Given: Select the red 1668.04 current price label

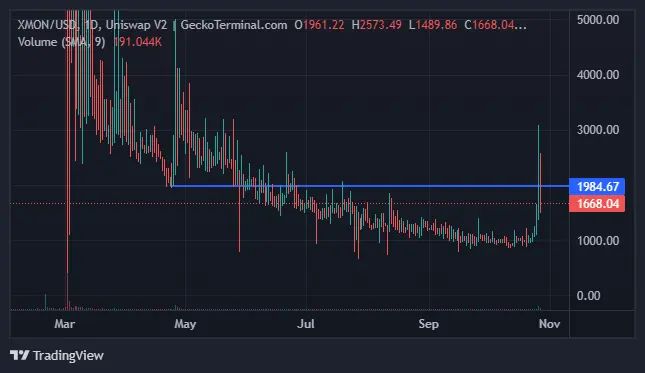Looking at the screenshot, I should point(597,204).
